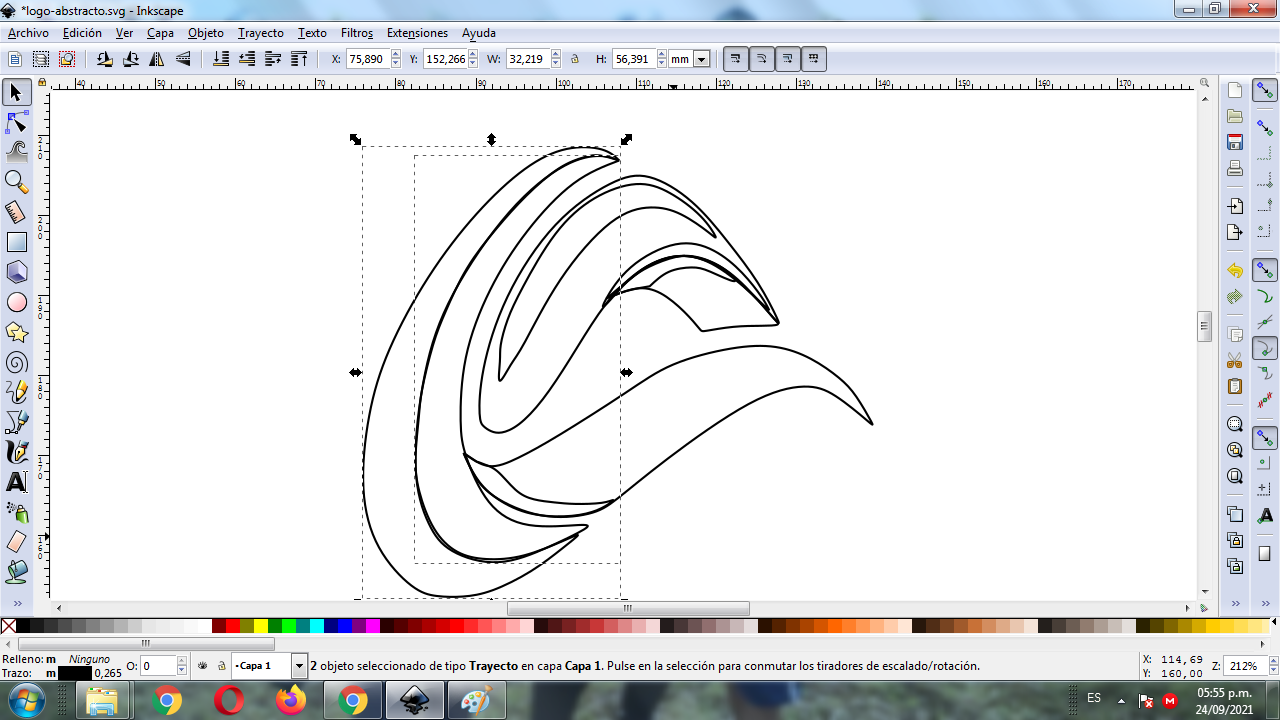Select the Text tool in left toolbox
Viewport: 1280px width, 720px height.
tap(17, 482)
